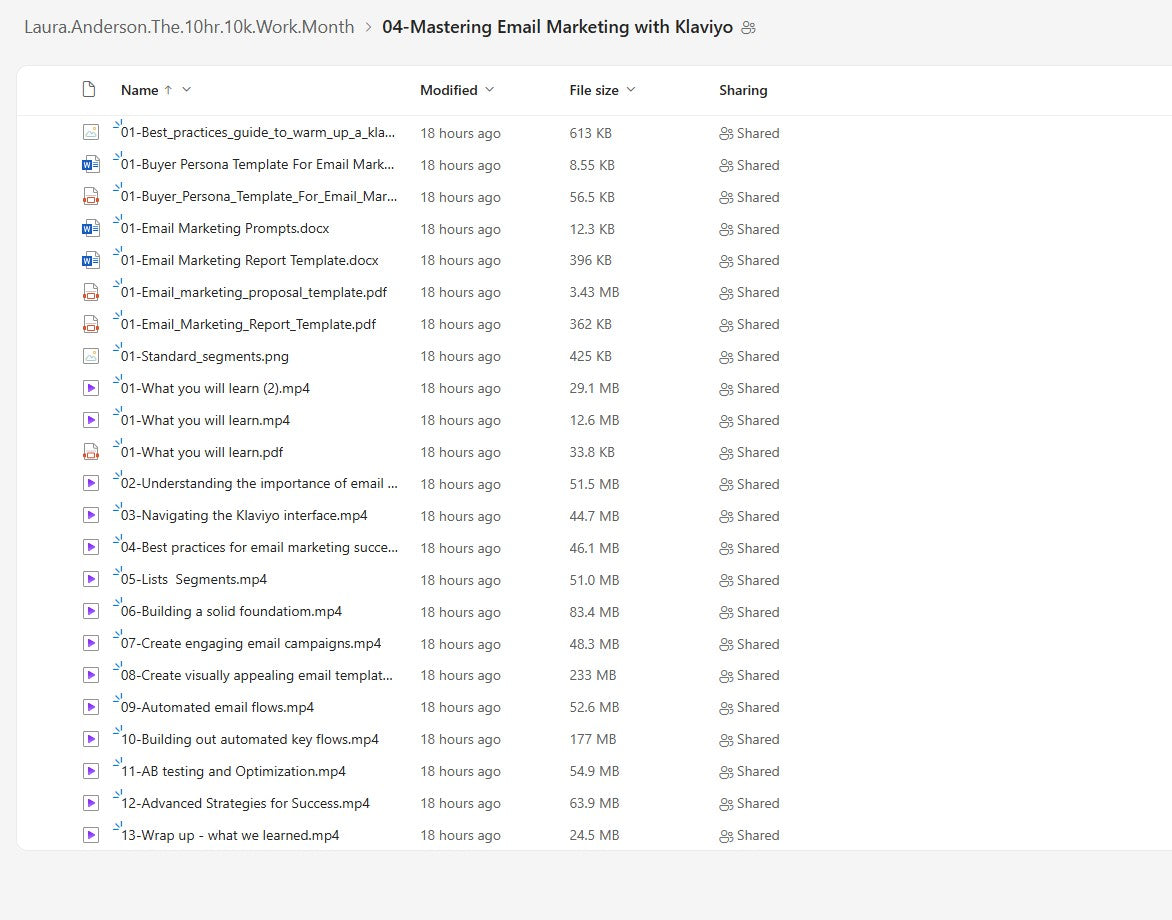Click the Sharing column header
Screen dimensions: 1172x920
(x=742, y=90)
